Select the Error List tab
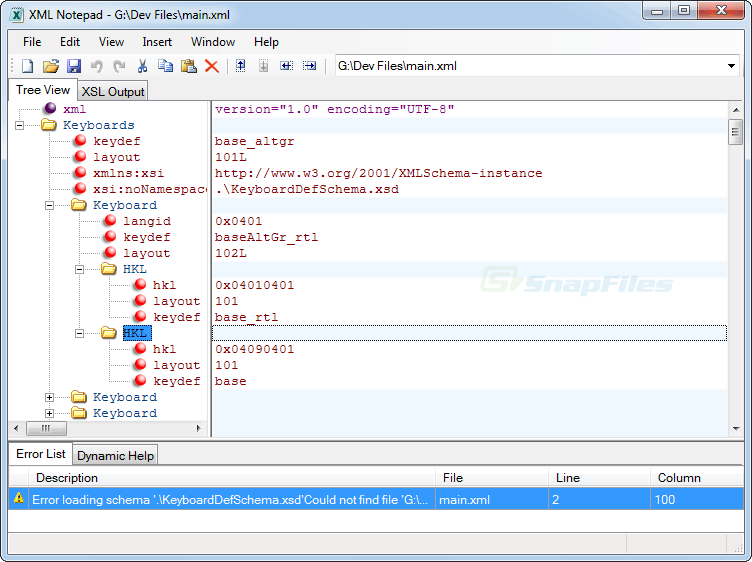Viewport: 752px width, 562px height. coord(40,454)
